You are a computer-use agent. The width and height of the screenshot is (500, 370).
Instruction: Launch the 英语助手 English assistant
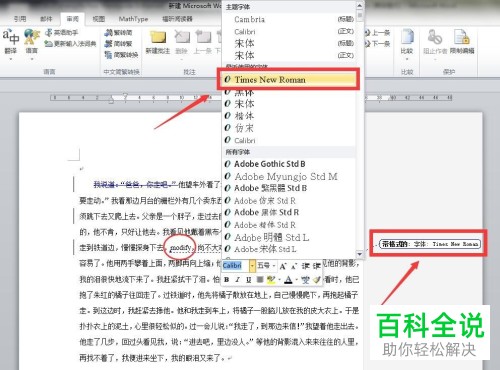pos(62,32)
